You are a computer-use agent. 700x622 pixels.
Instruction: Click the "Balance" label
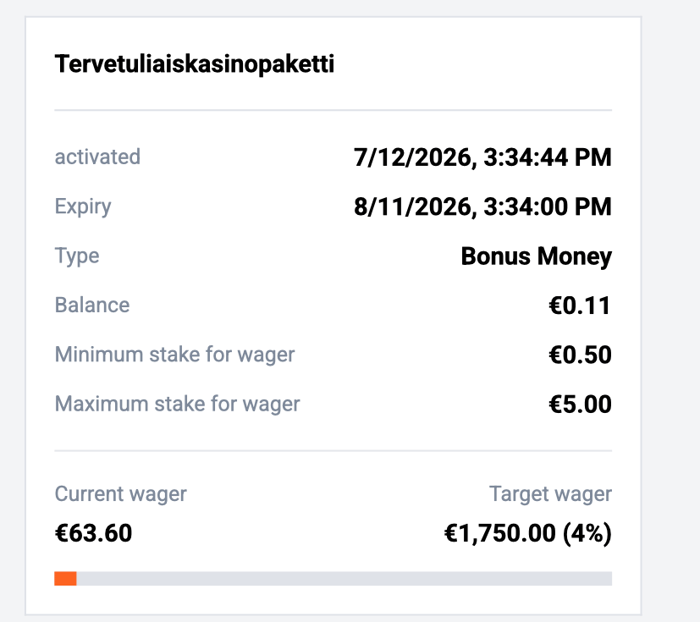tap(92, 305)
